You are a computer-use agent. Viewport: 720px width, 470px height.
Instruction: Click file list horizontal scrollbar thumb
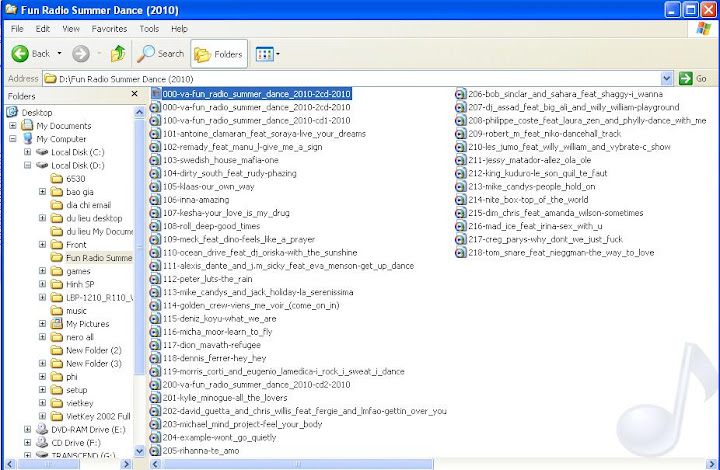[x=298, y=464]
